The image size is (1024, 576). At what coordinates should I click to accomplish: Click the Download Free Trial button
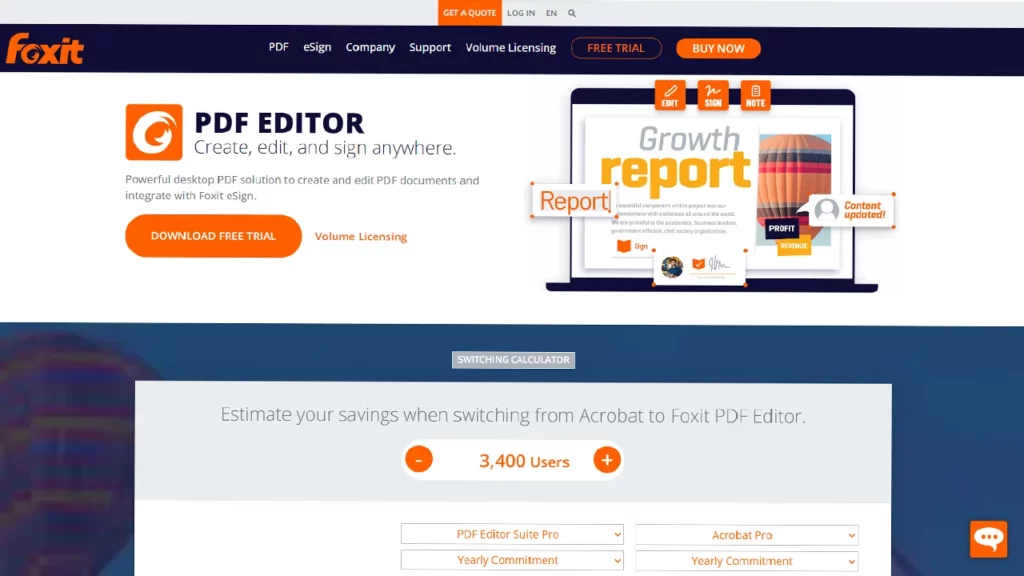(213, 236)
